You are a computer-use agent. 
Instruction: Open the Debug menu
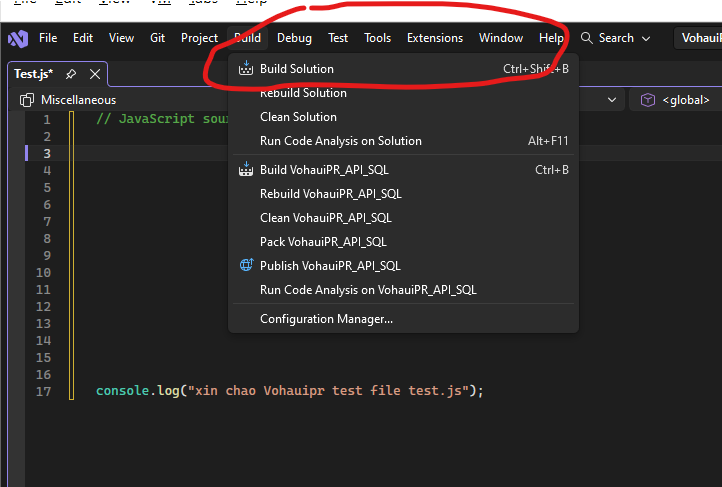click(294, 38)
